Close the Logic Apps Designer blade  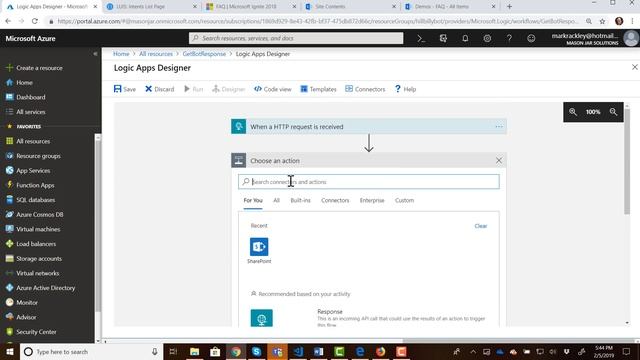[635, 67]
